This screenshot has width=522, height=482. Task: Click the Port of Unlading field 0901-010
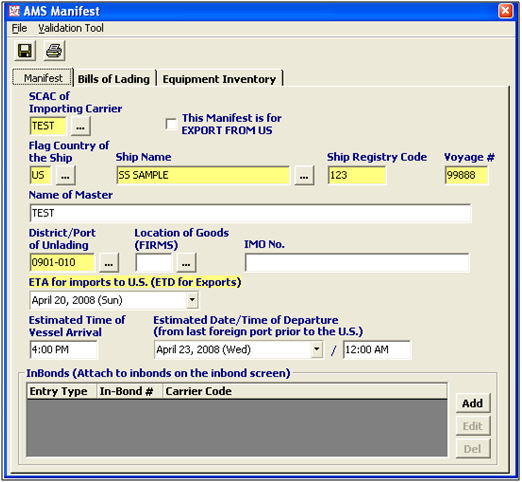pyautogui.click(x=62, y=263)
